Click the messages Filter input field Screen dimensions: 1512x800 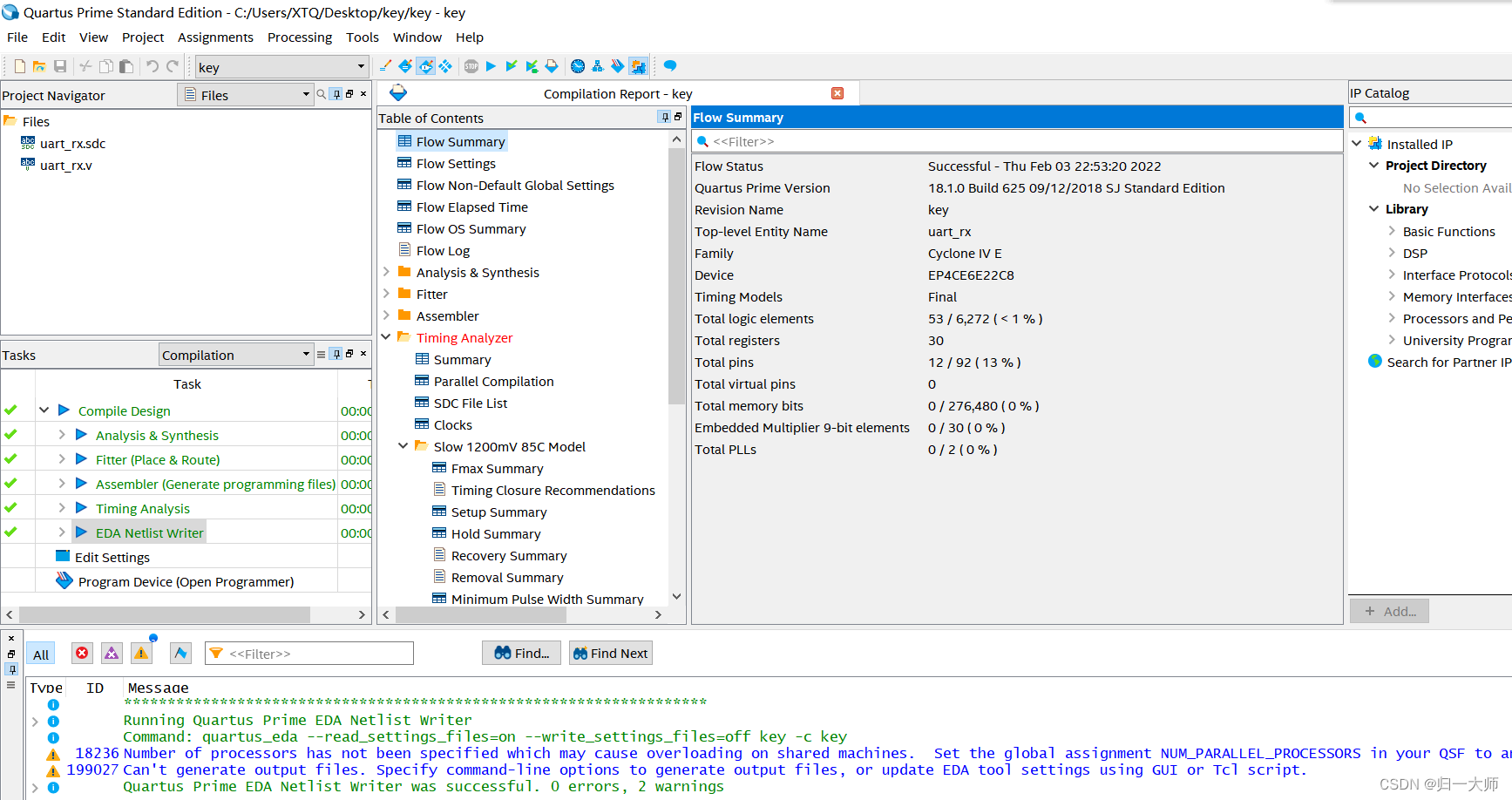(x=309, y=654)
